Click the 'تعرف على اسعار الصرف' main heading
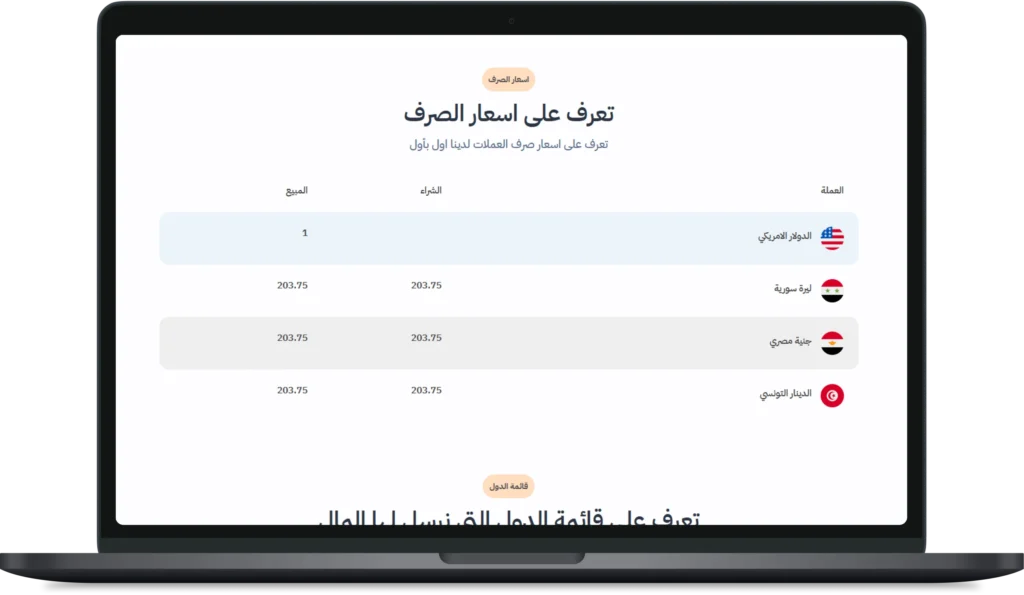This screenshot has height=595, width=1024. (508, 114)
